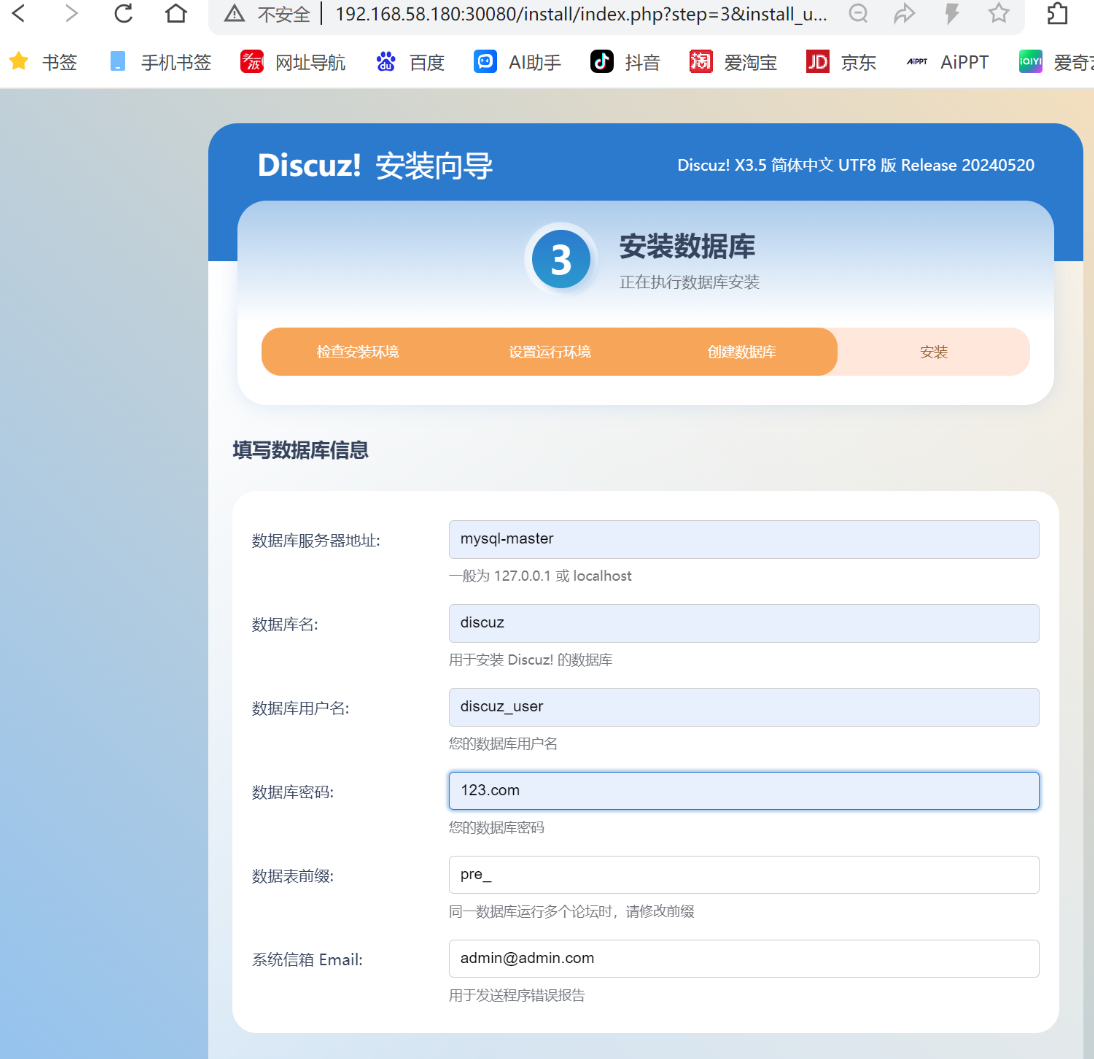
Task: Open the 爱淘宝 bookmark
Action: point(733,62)
